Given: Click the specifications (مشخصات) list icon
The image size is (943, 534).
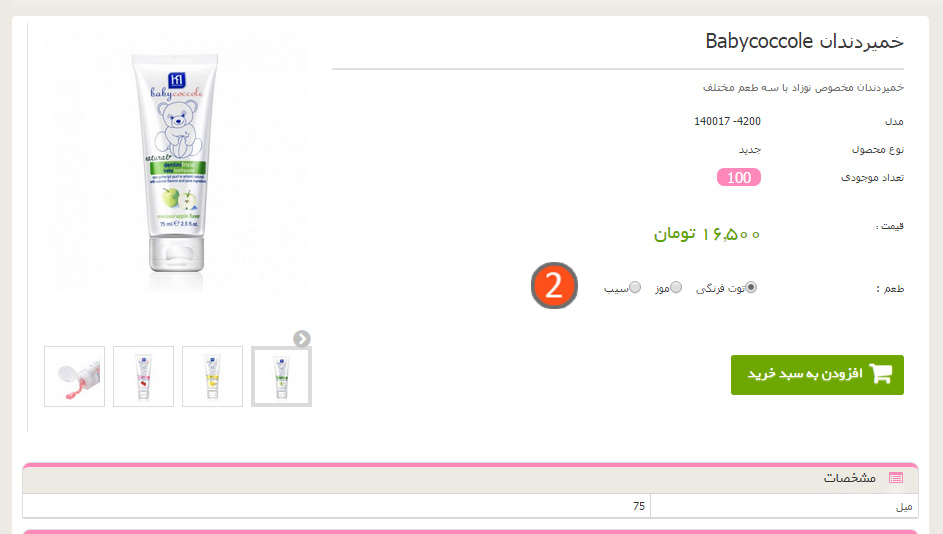Looking at the screenshot, I should pyautogui.click(x=896, y=478).
